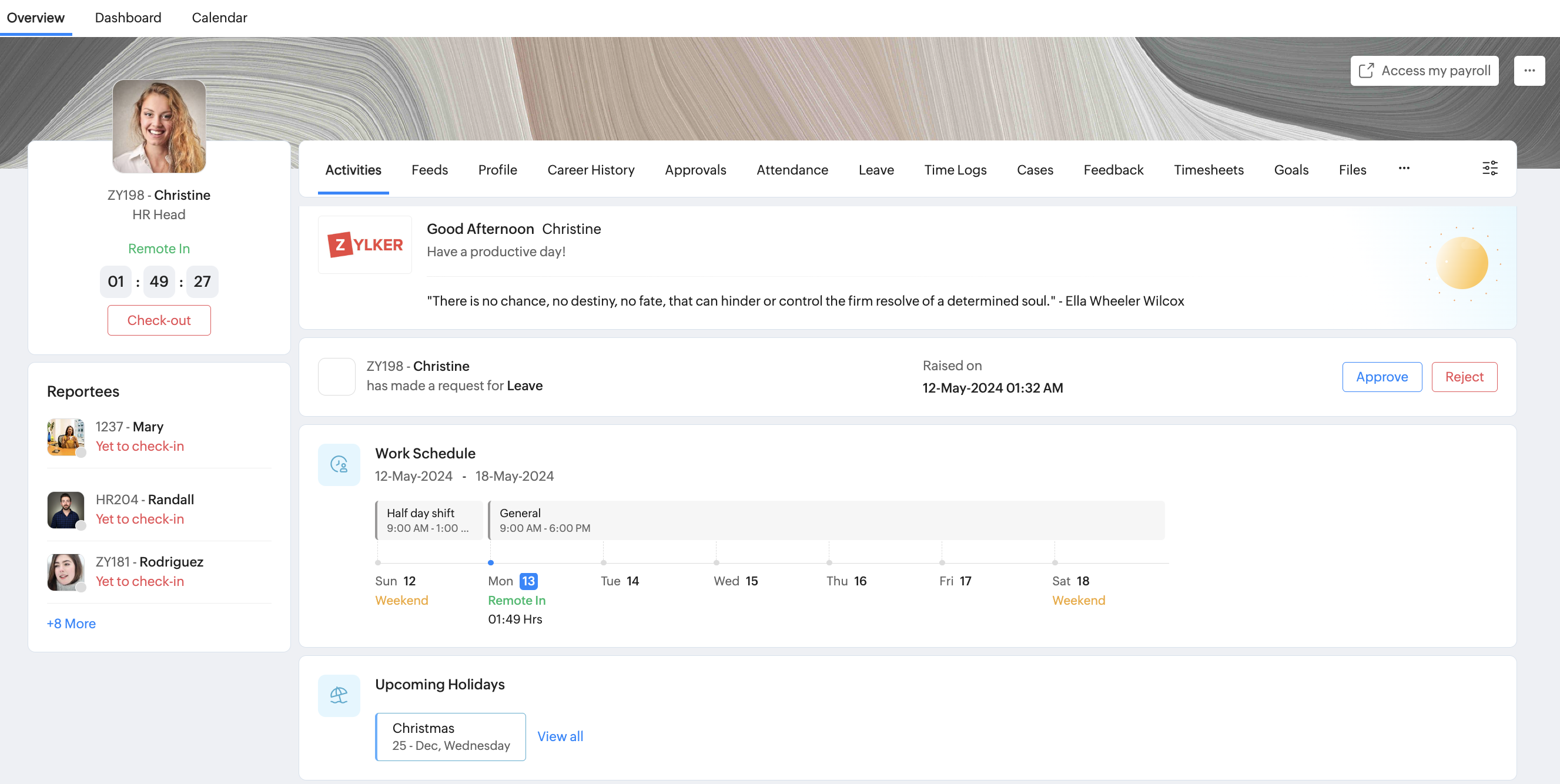
Task: Open the Cases tab
Action: tap(1035, 169)
